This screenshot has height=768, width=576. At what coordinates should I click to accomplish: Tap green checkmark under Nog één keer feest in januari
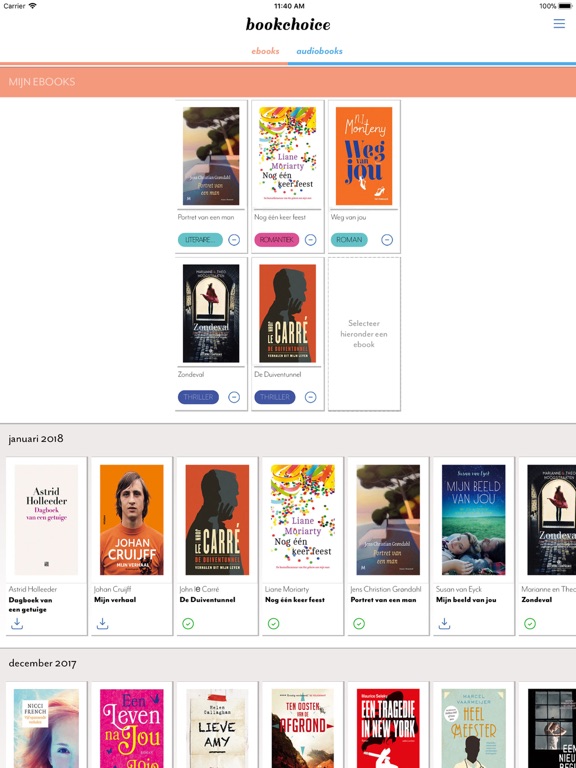[x=273, y=624]
